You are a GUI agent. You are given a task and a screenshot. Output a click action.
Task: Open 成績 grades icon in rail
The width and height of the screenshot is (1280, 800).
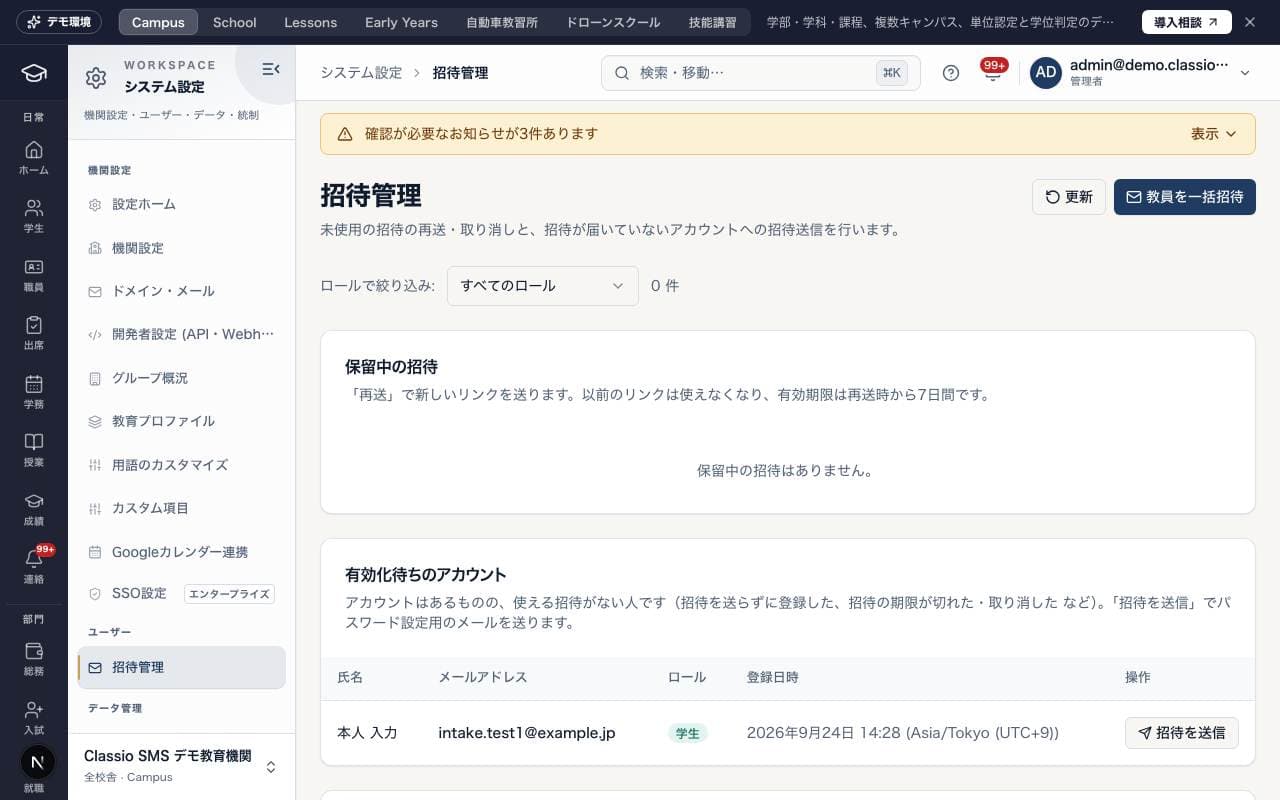coord(34,509)
